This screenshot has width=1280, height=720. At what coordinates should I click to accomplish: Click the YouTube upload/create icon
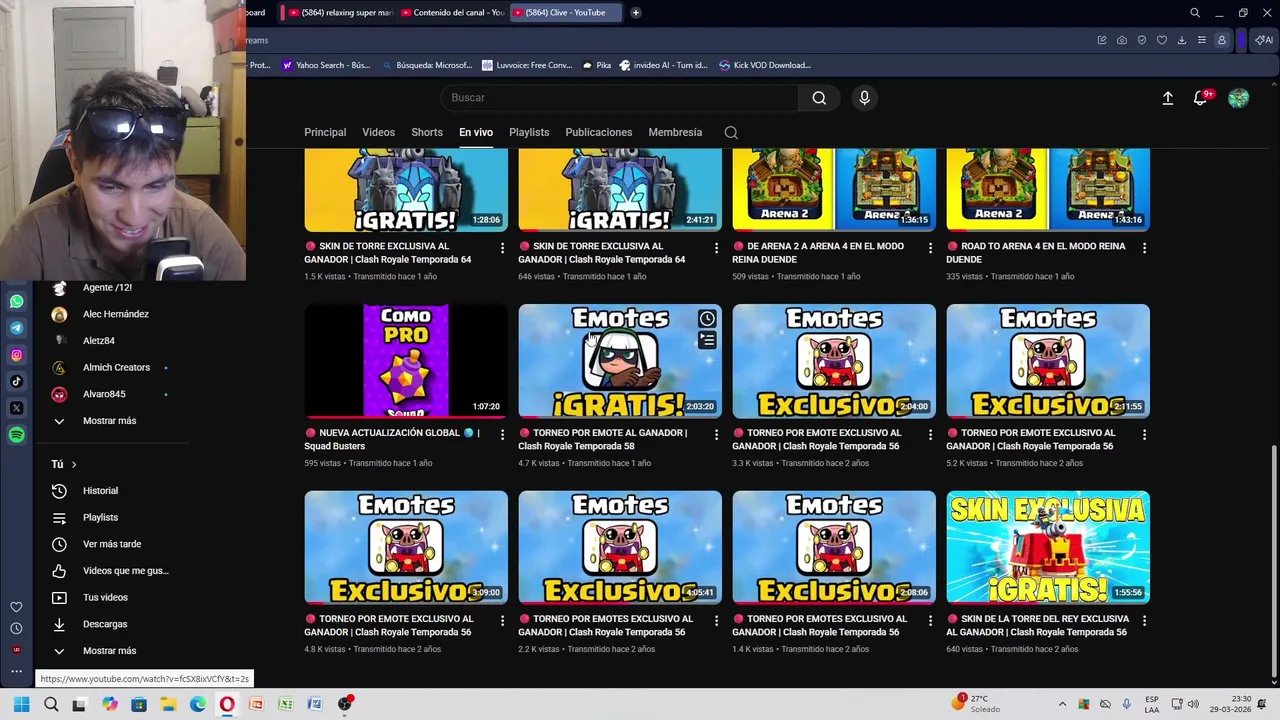pyautogui.click(x=1167, y=98)
